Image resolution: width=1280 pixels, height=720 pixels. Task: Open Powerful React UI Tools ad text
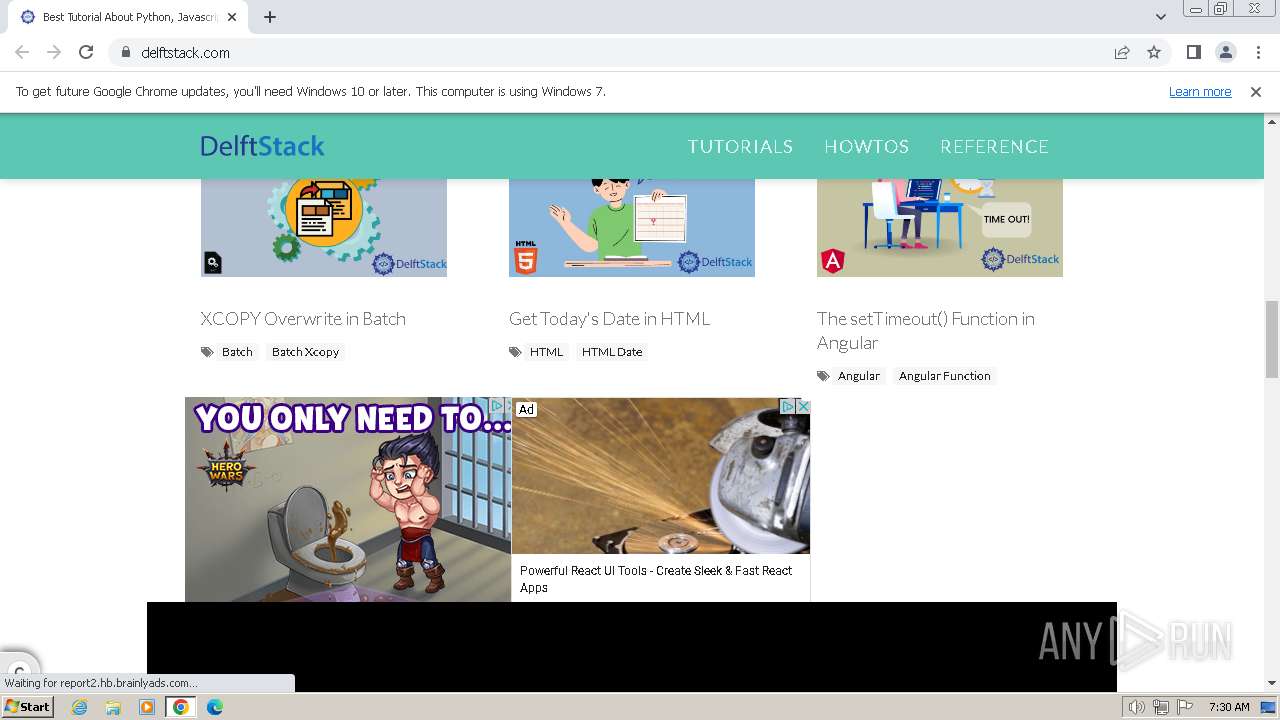click(x=656, y=579)
